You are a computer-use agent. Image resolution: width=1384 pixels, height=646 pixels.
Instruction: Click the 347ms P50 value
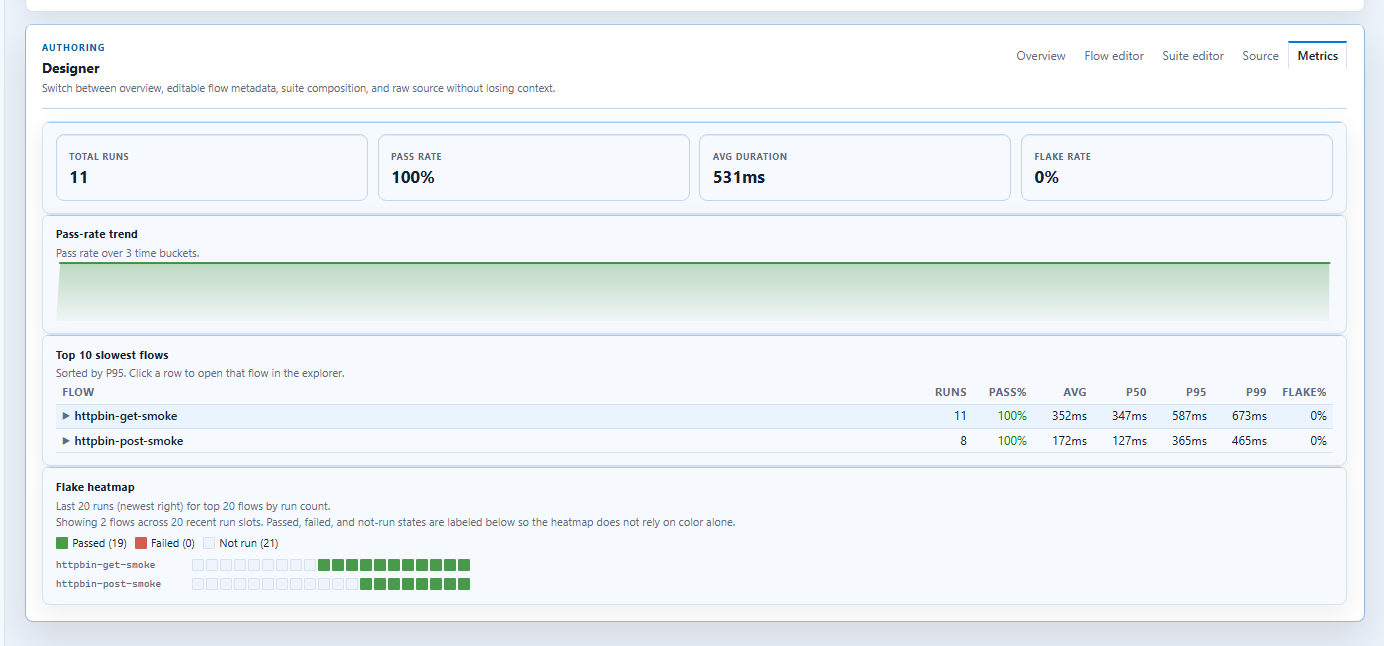click(x=1129, y=416)
